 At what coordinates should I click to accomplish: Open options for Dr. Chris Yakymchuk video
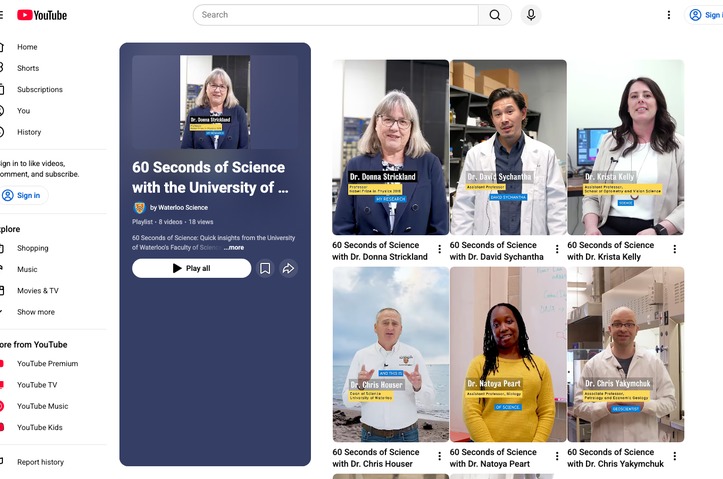point(675,456)
